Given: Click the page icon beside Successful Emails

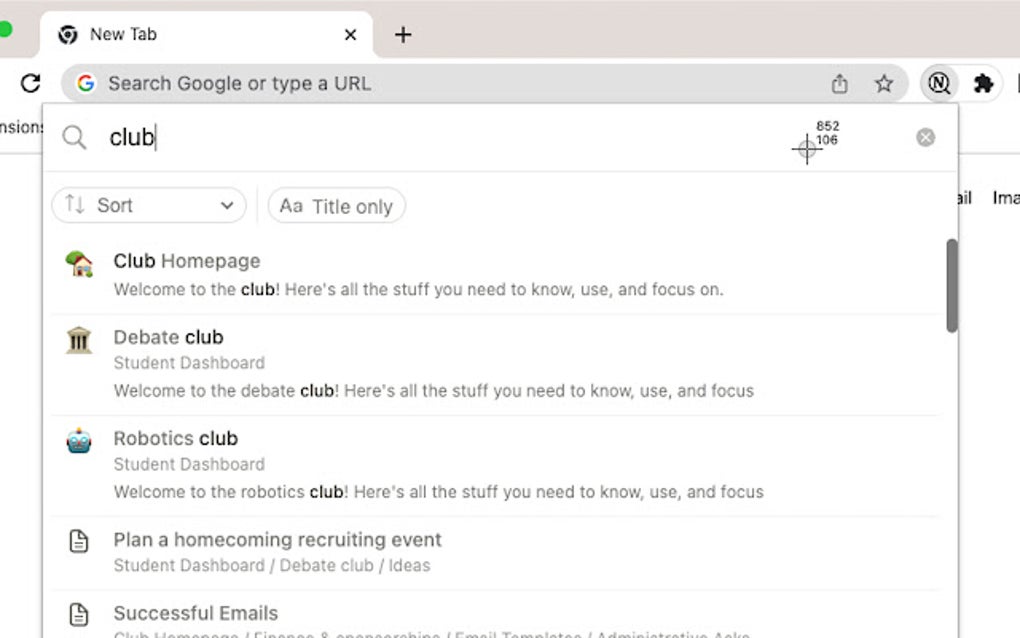Looking at the screenshot, I should tap(79, 614).
